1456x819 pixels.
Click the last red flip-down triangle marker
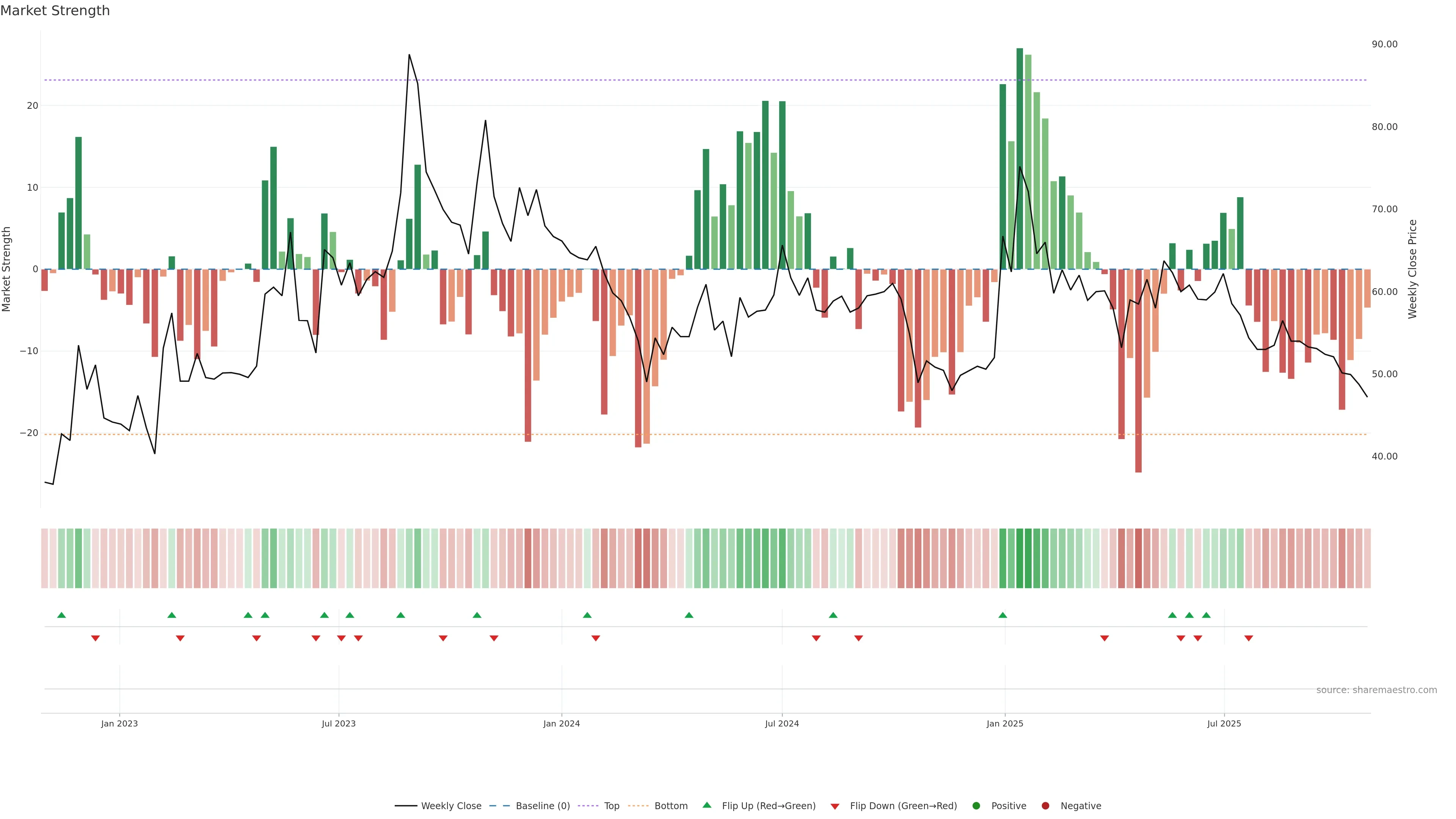click(1249, 638)
